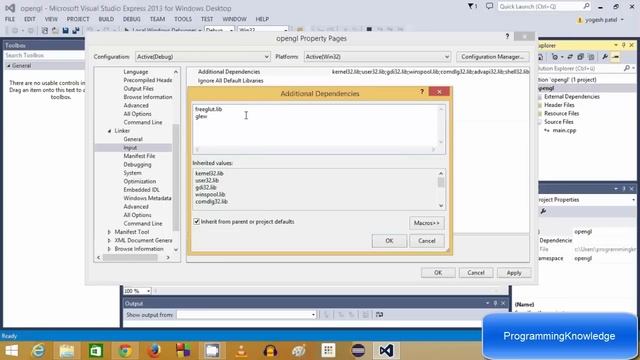Select Linker Optimization property page
The image size is (640, 360).
click(x=140, y=181)
